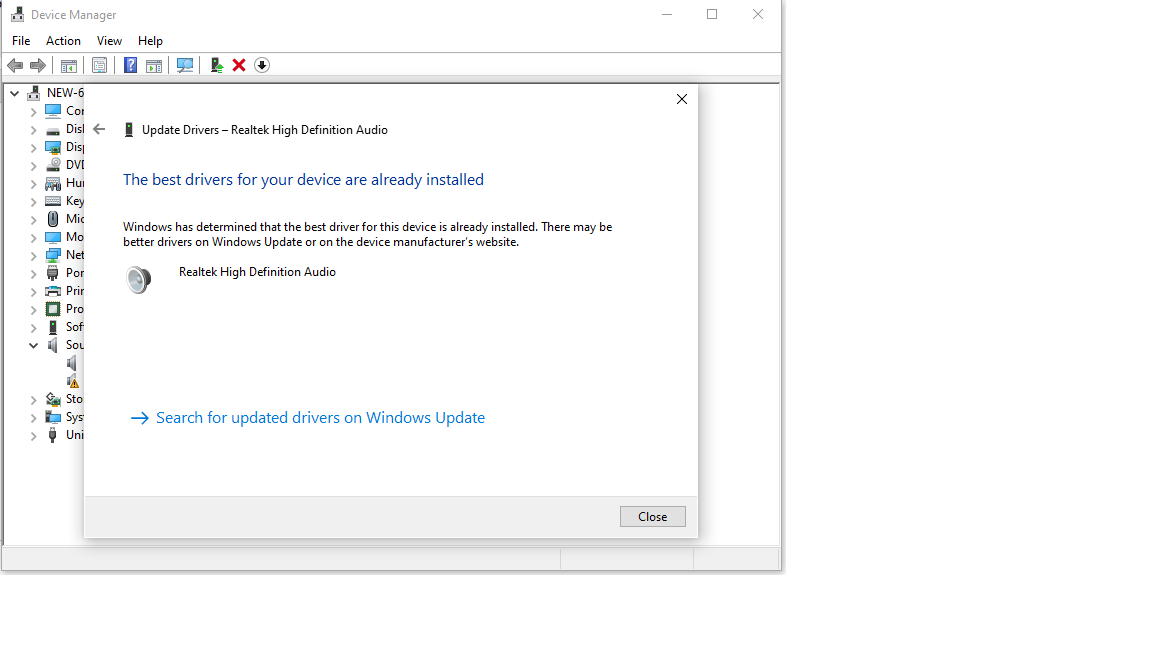Collapse the NEW-6 computer root node
Image resolution: width=1152 pixels, height=648 pixels.
(x=15, y=93)
